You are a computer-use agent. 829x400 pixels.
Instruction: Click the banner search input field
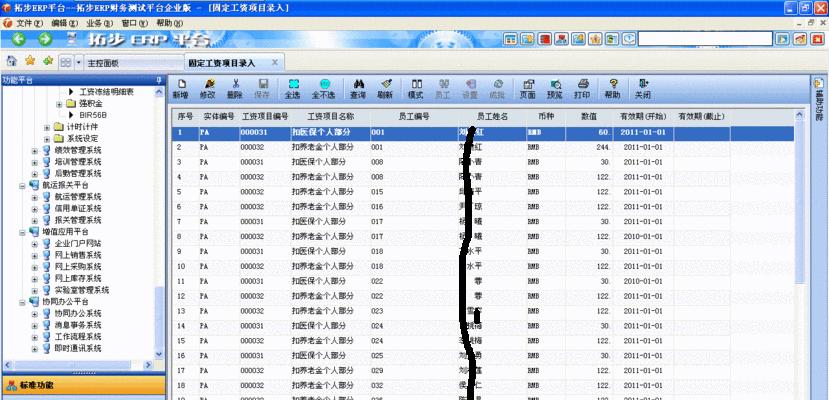[705, 39]
